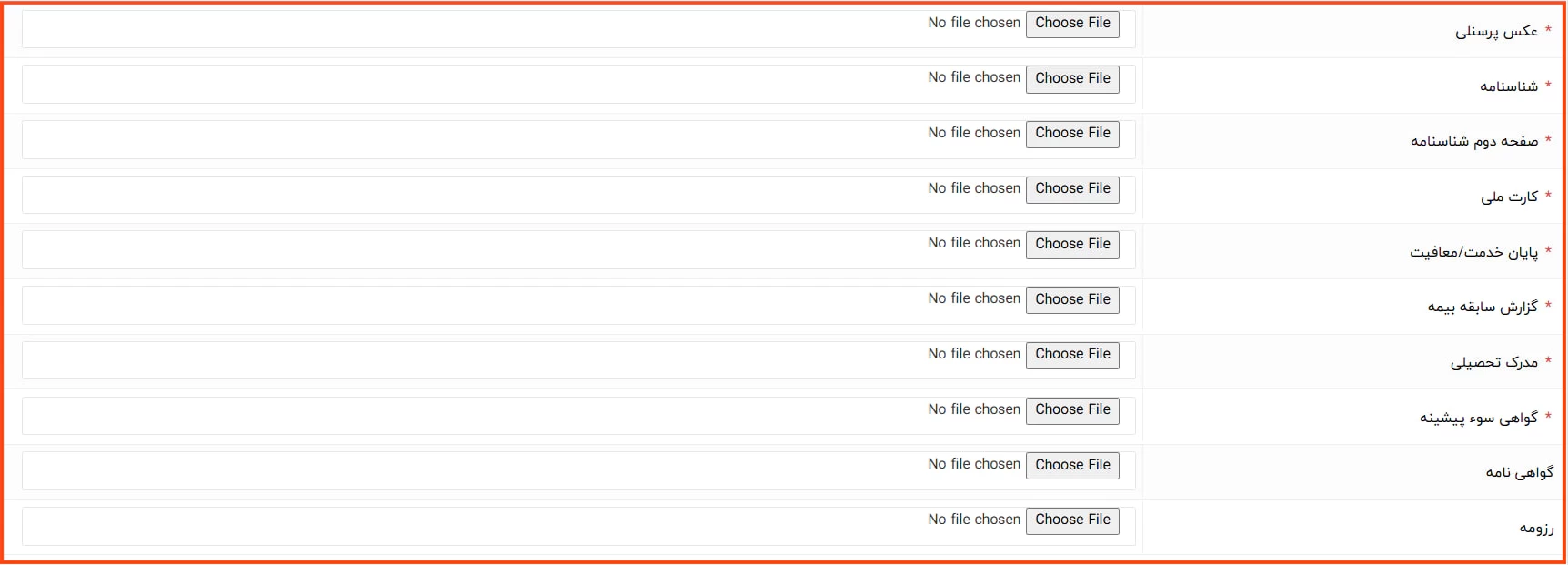Click 'No file chosen' for پایان خدمت/معافیت
This screenshot has height=565, width=1568.
[x=974, y=243]
